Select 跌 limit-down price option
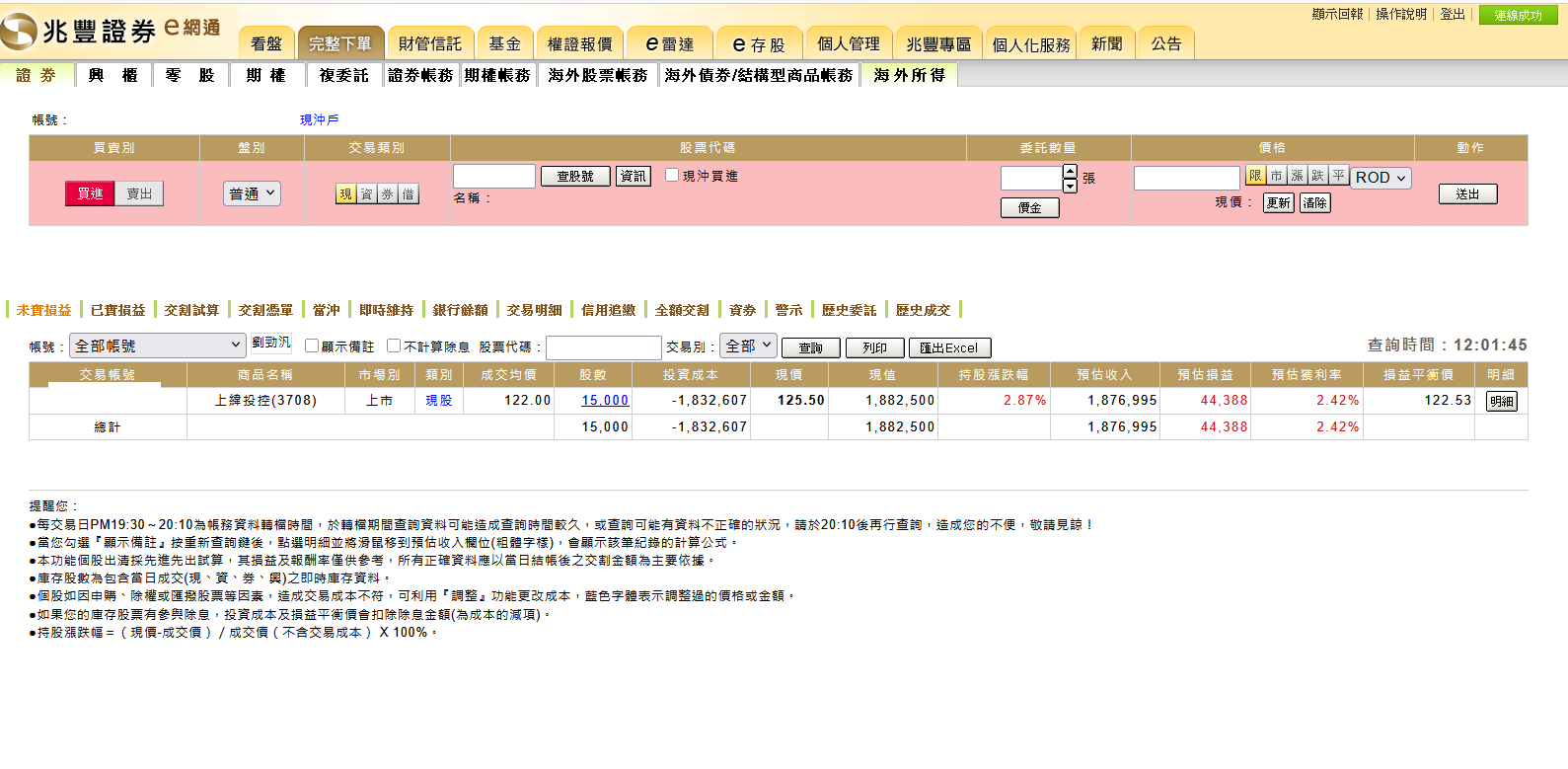The height and width of the screenshot is (769, 1568). click(1317, 176)
